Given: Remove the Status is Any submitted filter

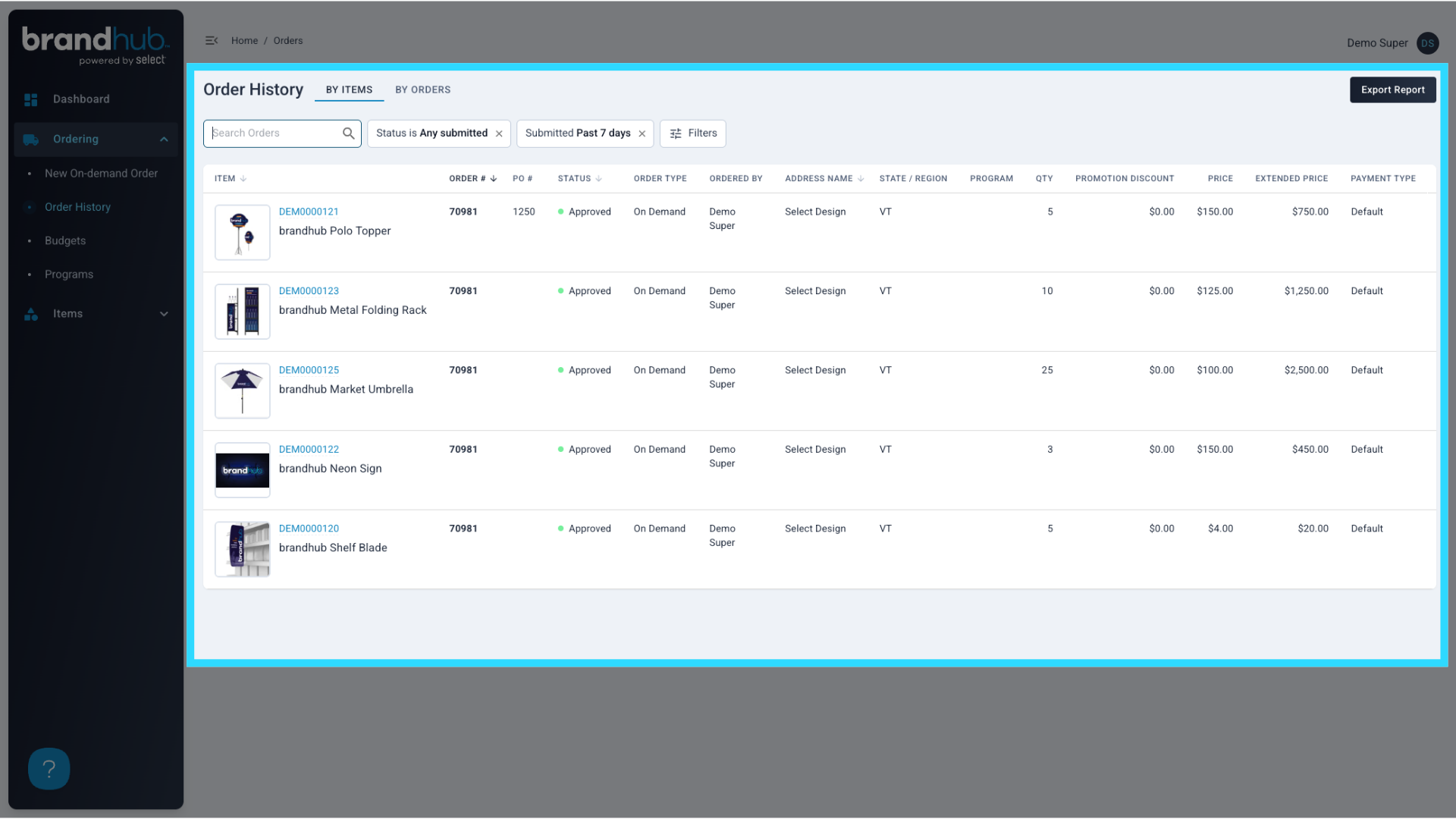Looking at the screenshot, I should (x=499, y=133).
